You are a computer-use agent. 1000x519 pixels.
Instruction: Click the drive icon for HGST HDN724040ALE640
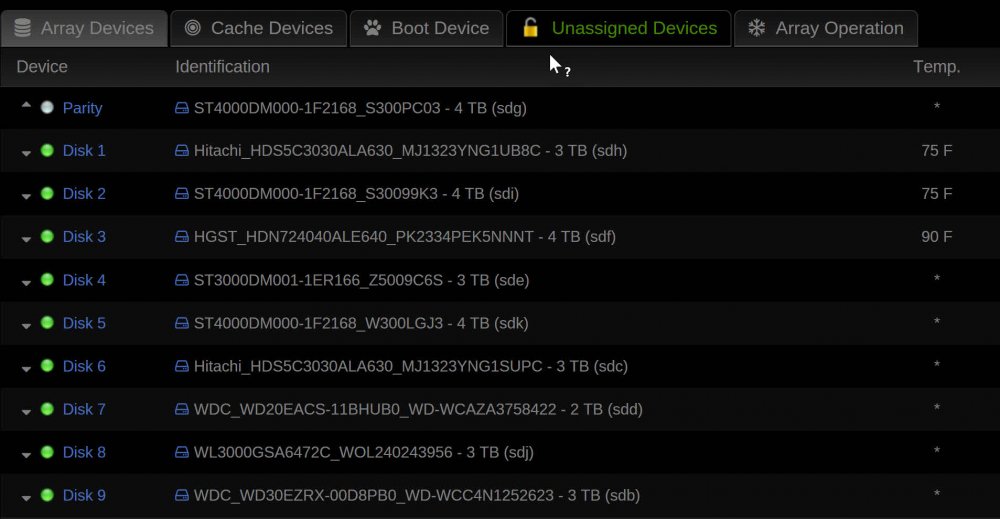pyautogui.click(x=182, y=237)
